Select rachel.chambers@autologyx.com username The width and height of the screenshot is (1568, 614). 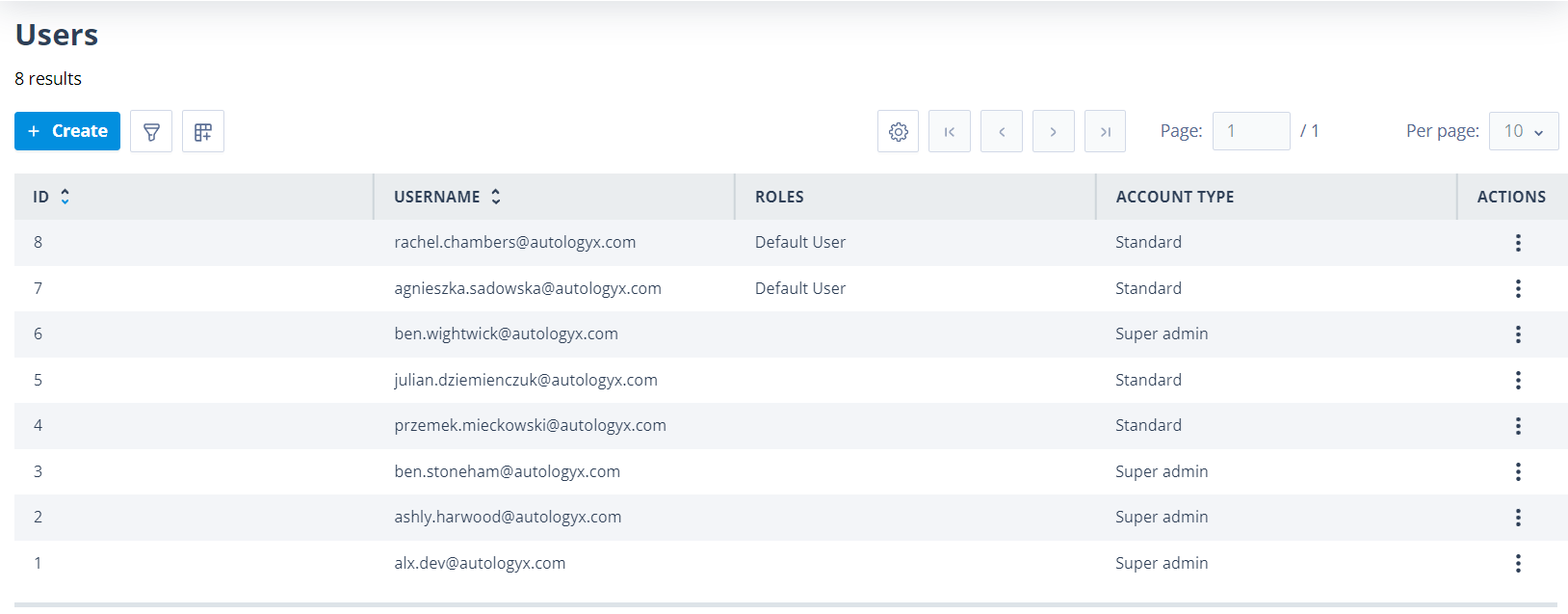coord(514,242)
